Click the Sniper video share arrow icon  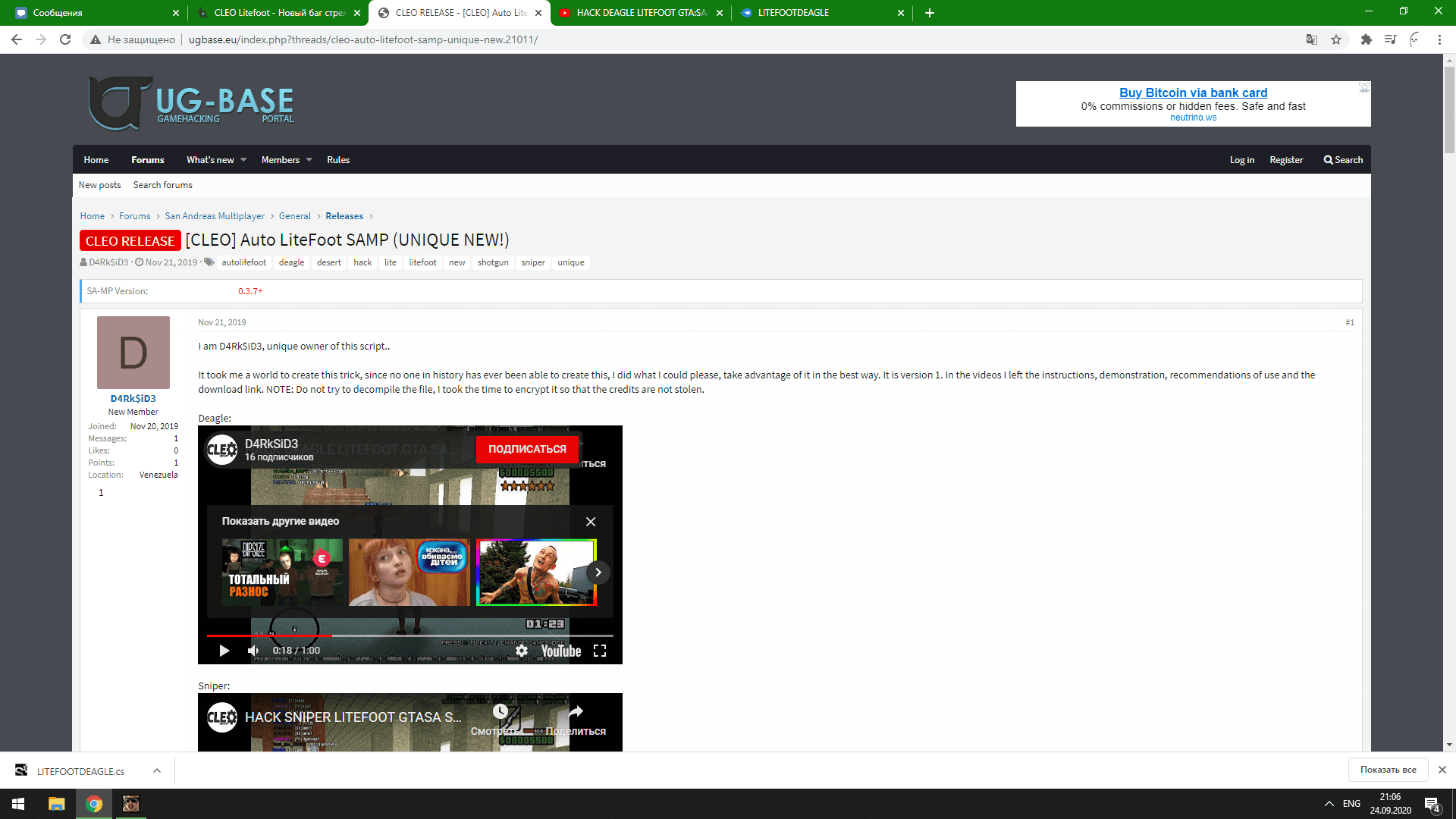coord(576,711)
